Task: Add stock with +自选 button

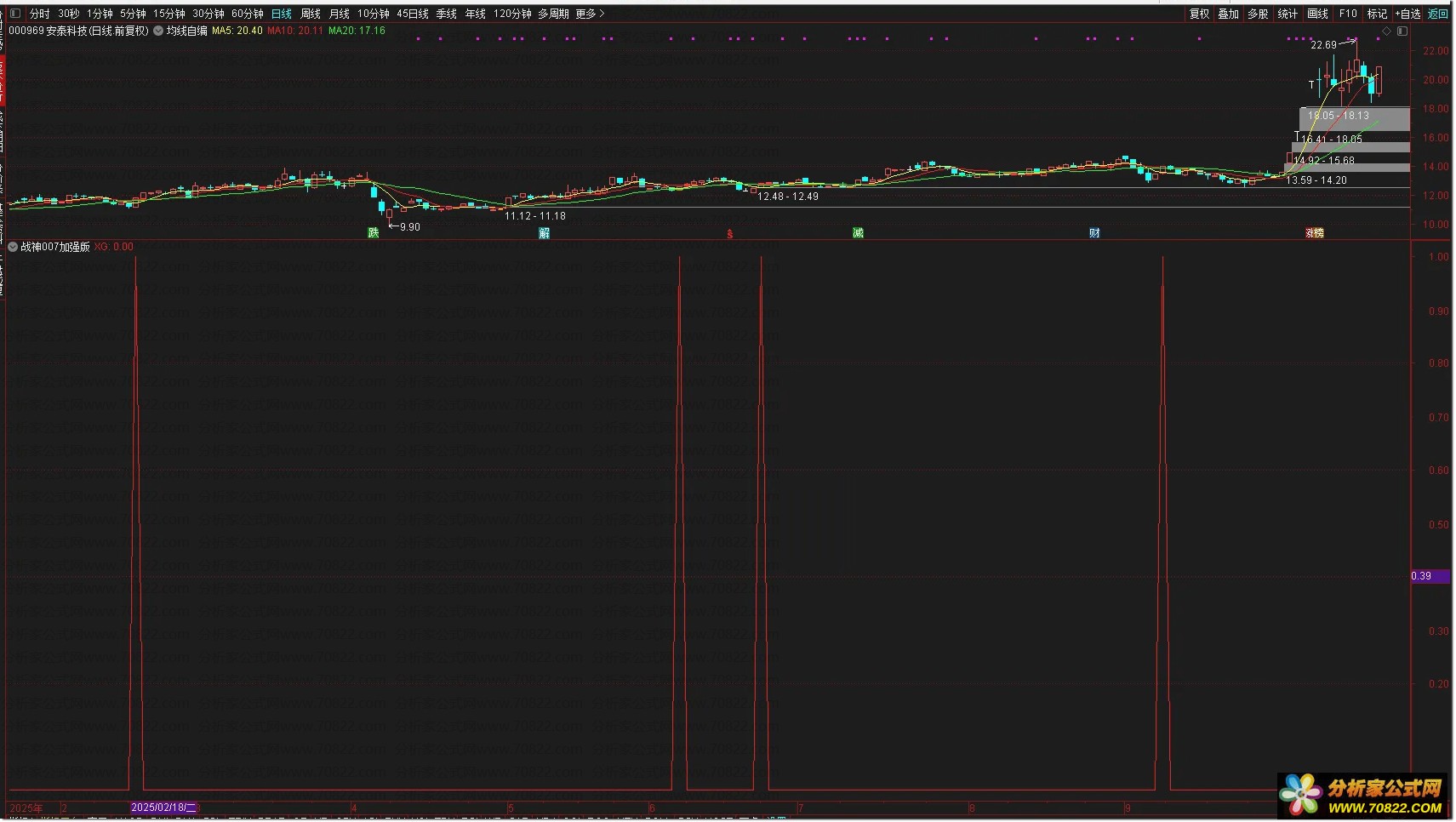Action: click(1408, 14)
